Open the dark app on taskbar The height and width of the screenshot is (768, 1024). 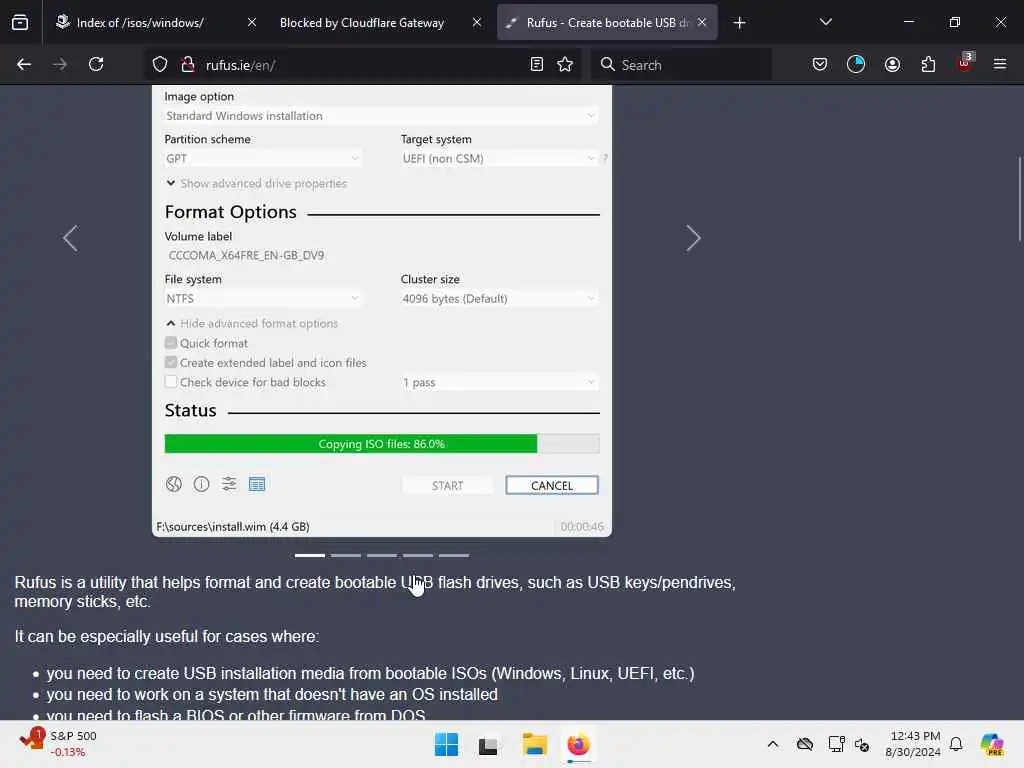pos(488,746)
